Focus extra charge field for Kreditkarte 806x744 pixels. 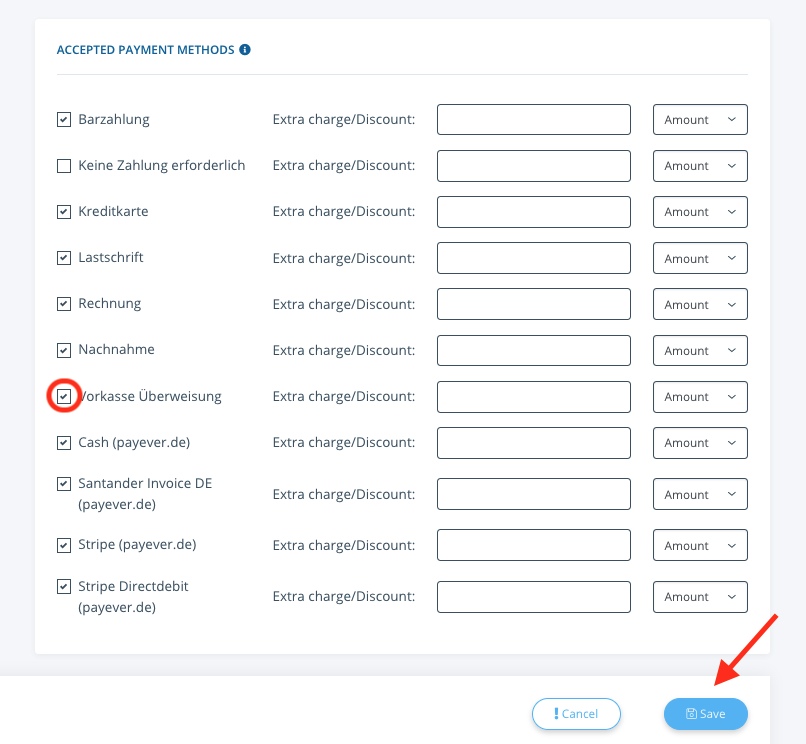pyautogui.click(x=534, y=212)
